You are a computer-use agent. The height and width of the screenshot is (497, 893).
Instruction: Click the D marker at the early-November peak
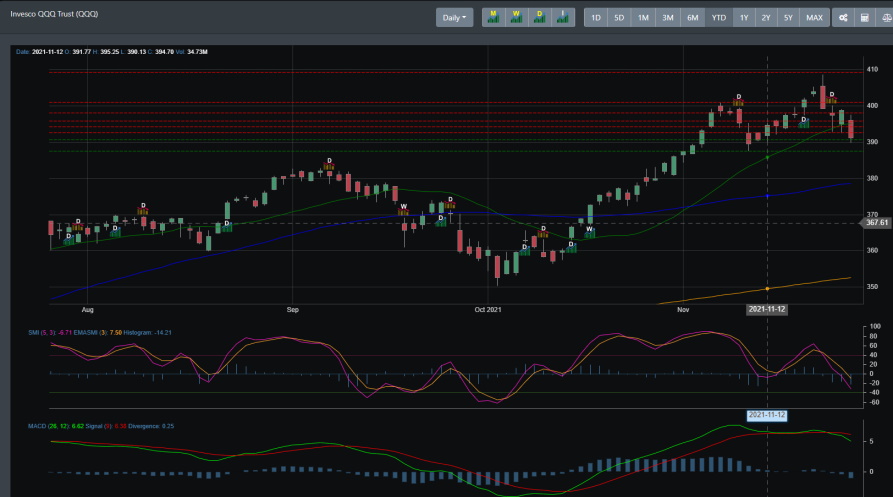click(x=739, y=100)
